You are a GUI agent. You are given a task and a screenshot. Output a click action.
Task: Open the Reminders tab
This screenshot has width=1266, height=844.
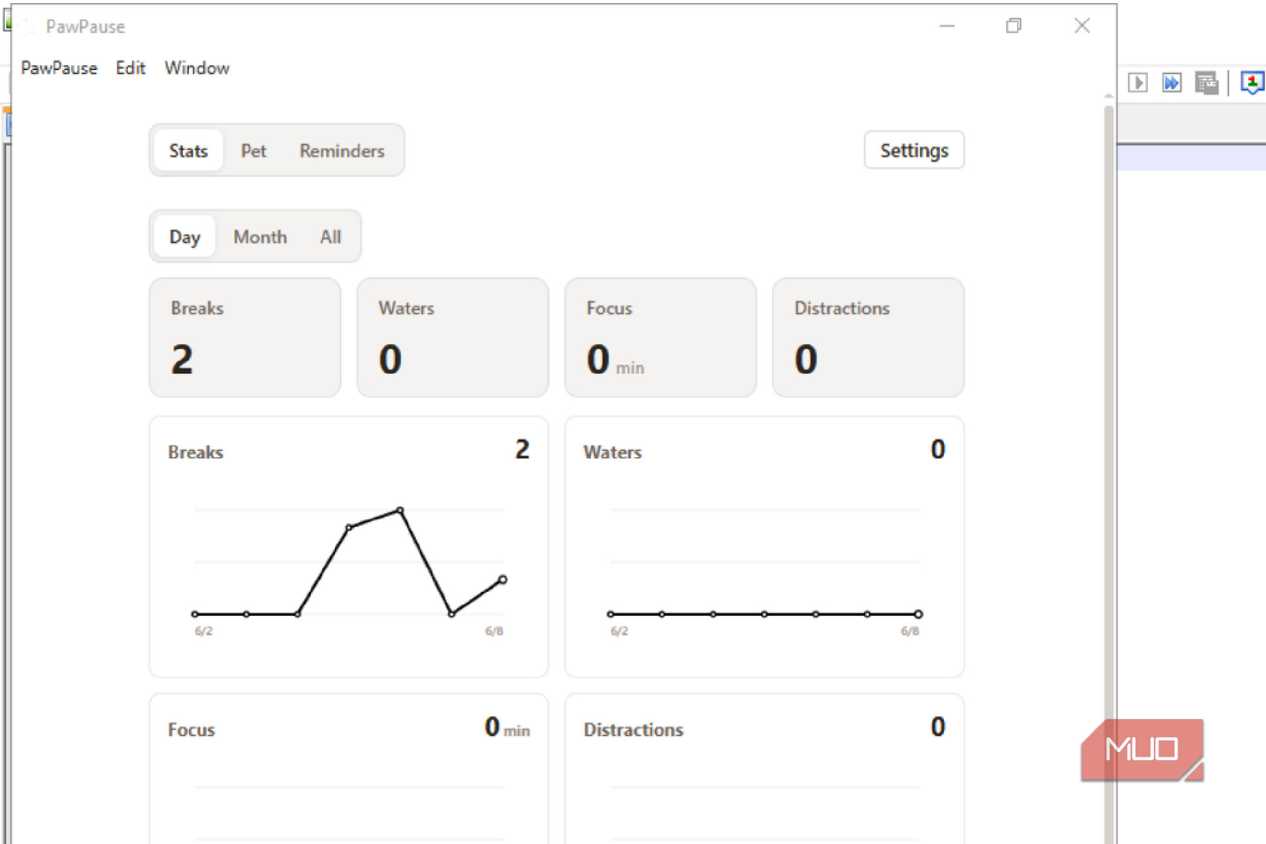(342, 151)
